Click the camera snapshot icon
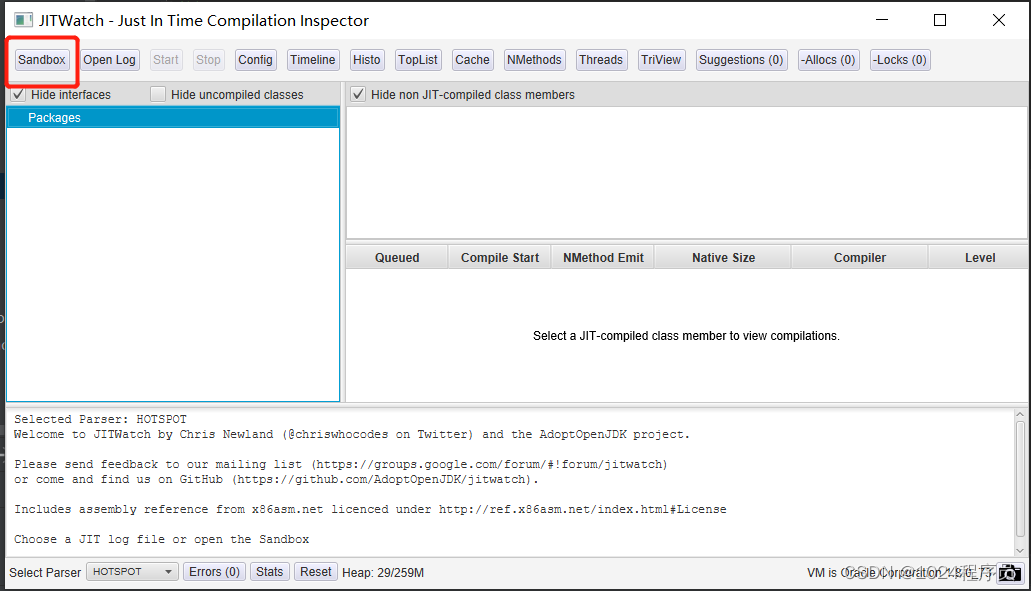 pos(1009,573)
